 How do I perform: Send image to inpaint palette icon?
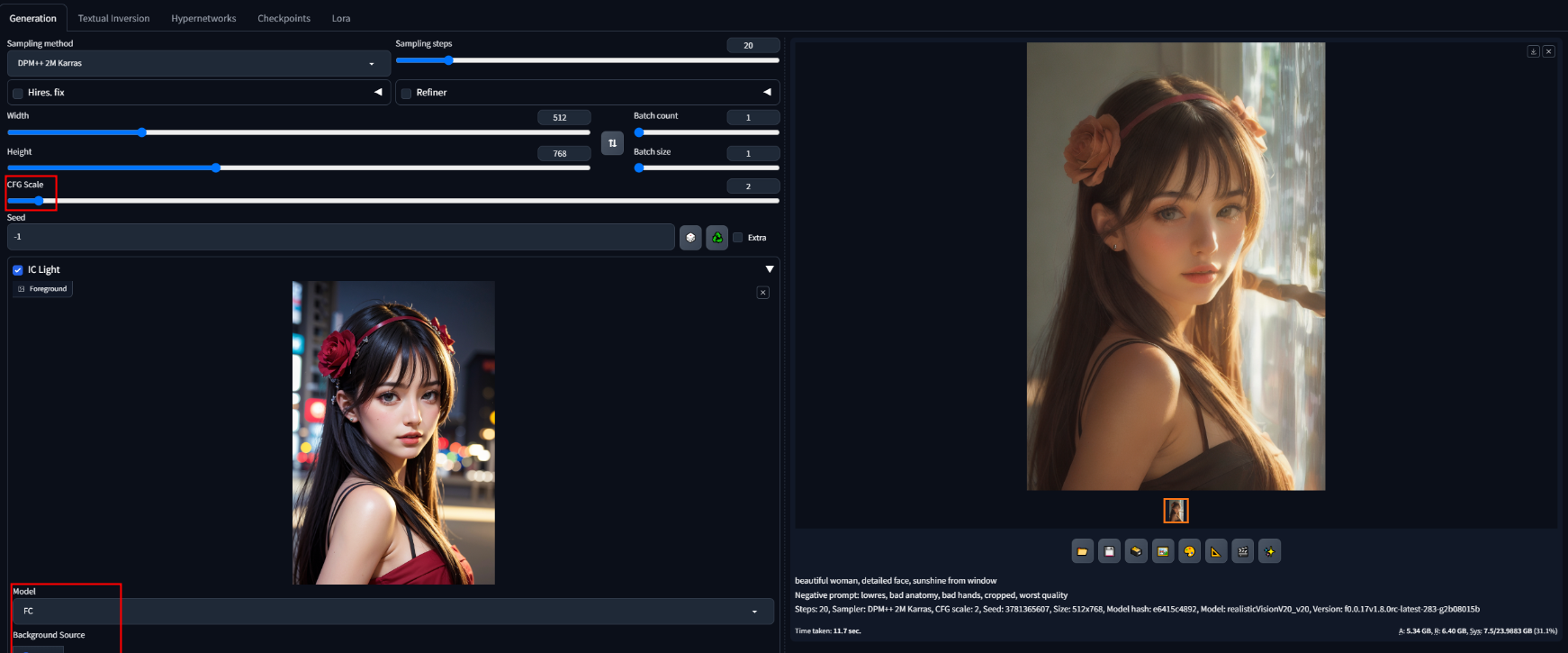[1189, 551]
